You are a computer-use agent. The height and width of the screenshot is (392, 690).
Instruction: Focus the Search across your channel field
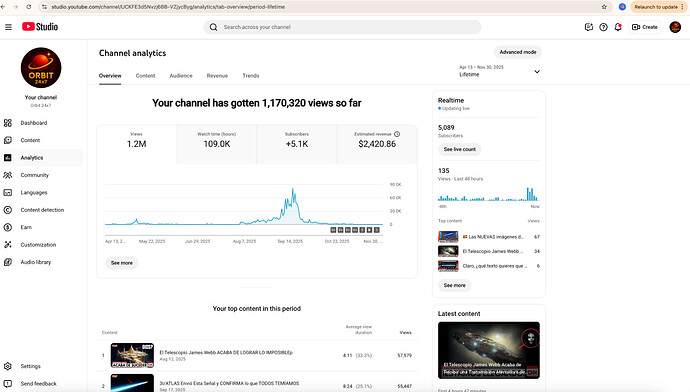pos(342,27)
